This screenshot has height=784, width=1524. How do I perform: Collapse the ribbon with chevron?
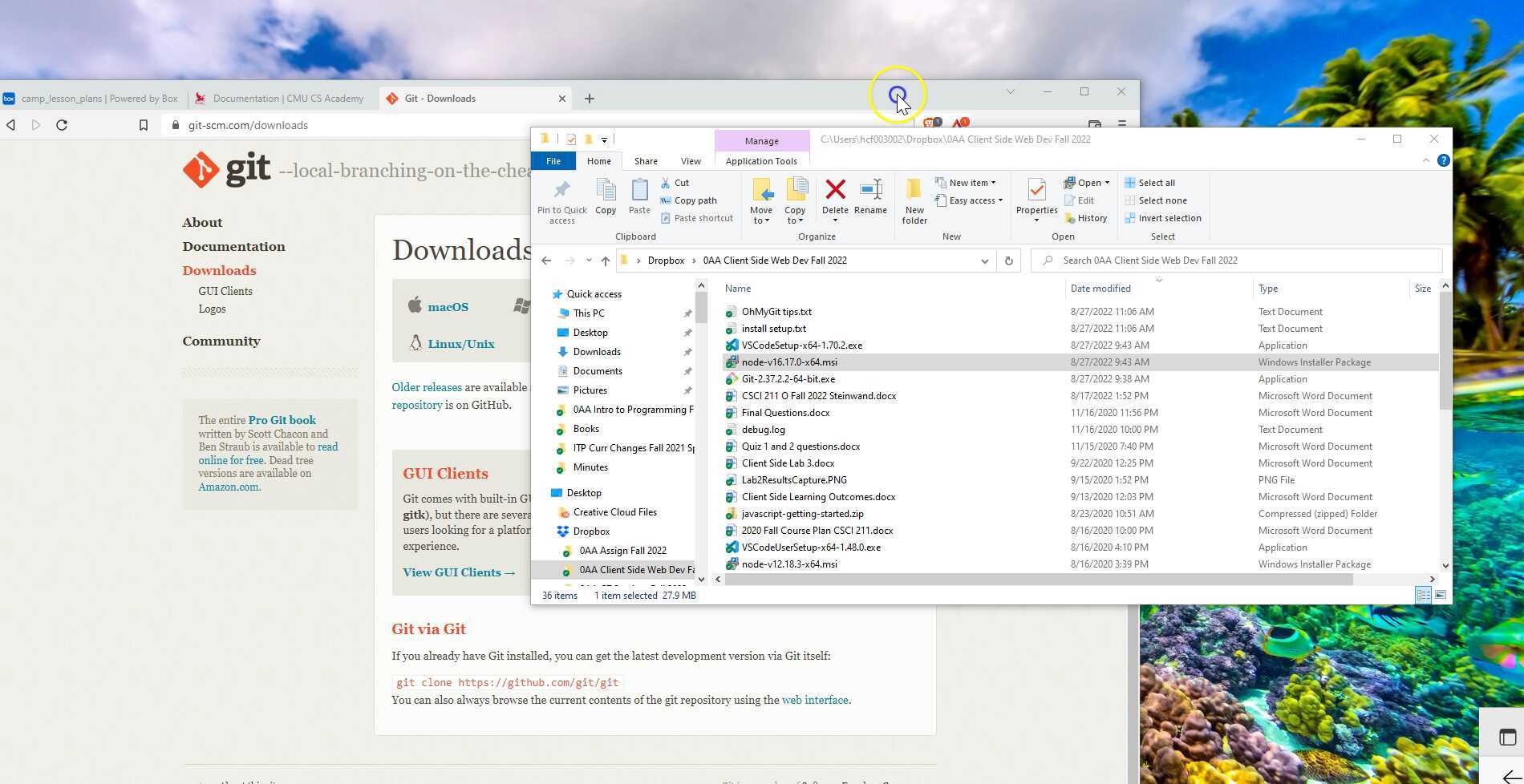tap(1425, 161)
